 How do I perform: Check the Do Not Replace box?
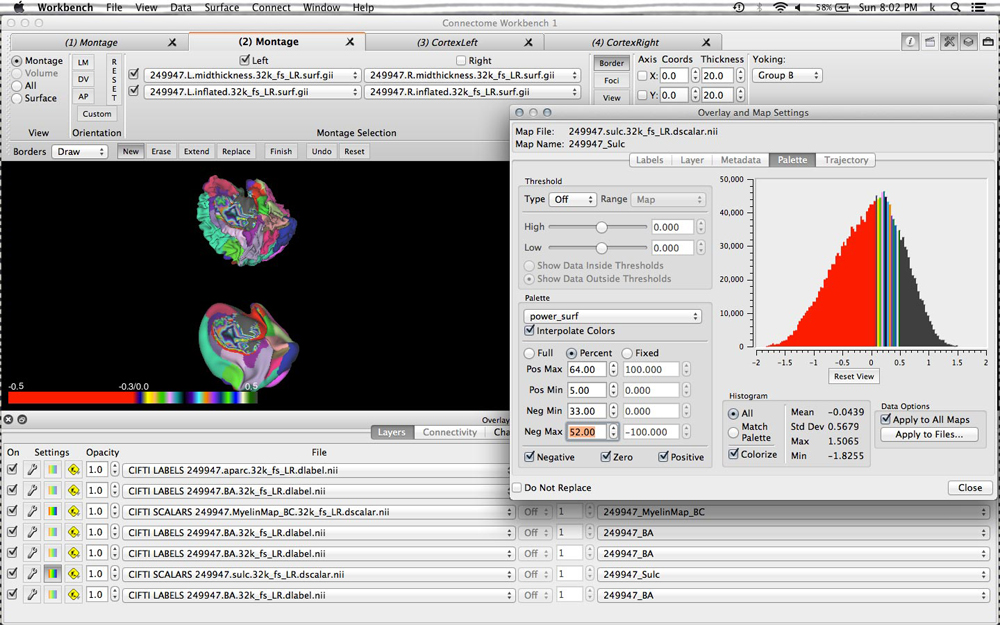pyautogui.click(x=517, y=487)
